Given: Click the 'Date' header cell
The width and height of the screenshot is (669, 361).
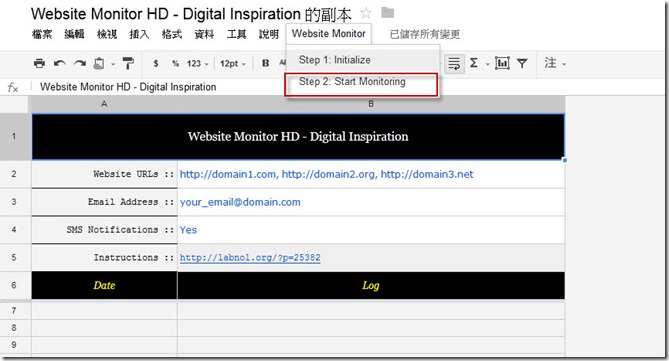Looking at the screenshot, I should click(105, 285).
